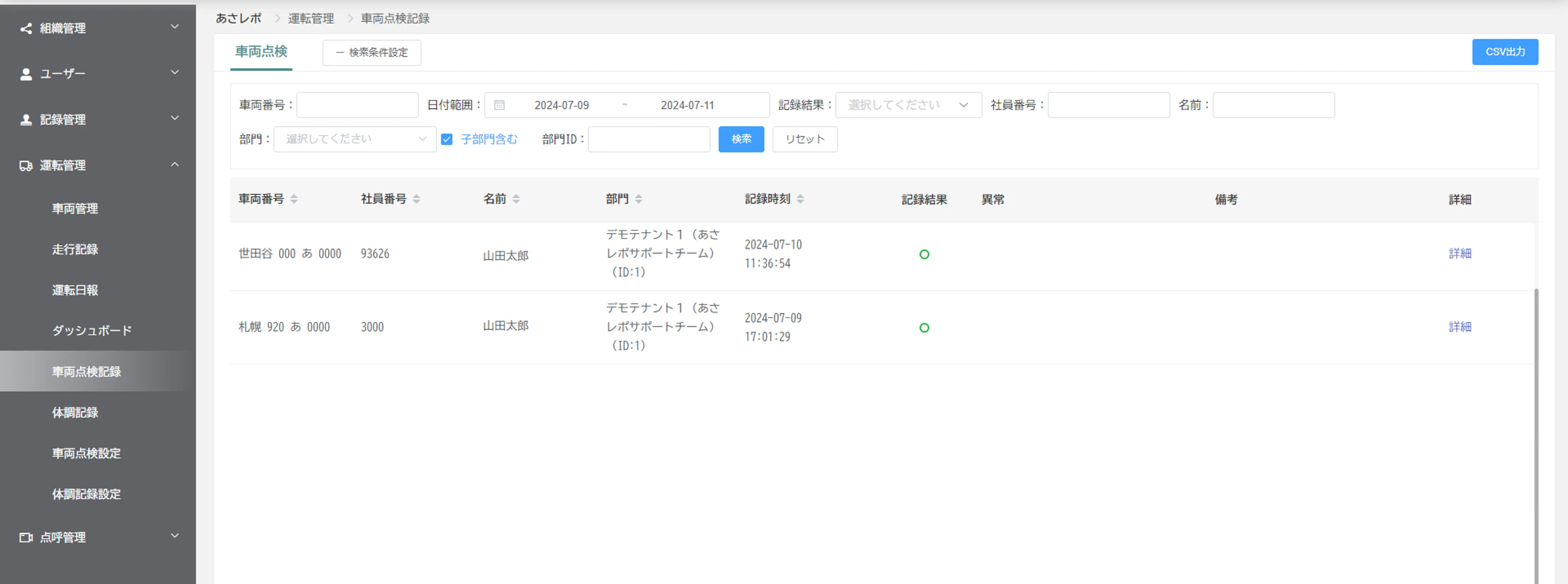
Task: Open 詳細 link for 札幌 920 row
Action: click(1460, 327)
